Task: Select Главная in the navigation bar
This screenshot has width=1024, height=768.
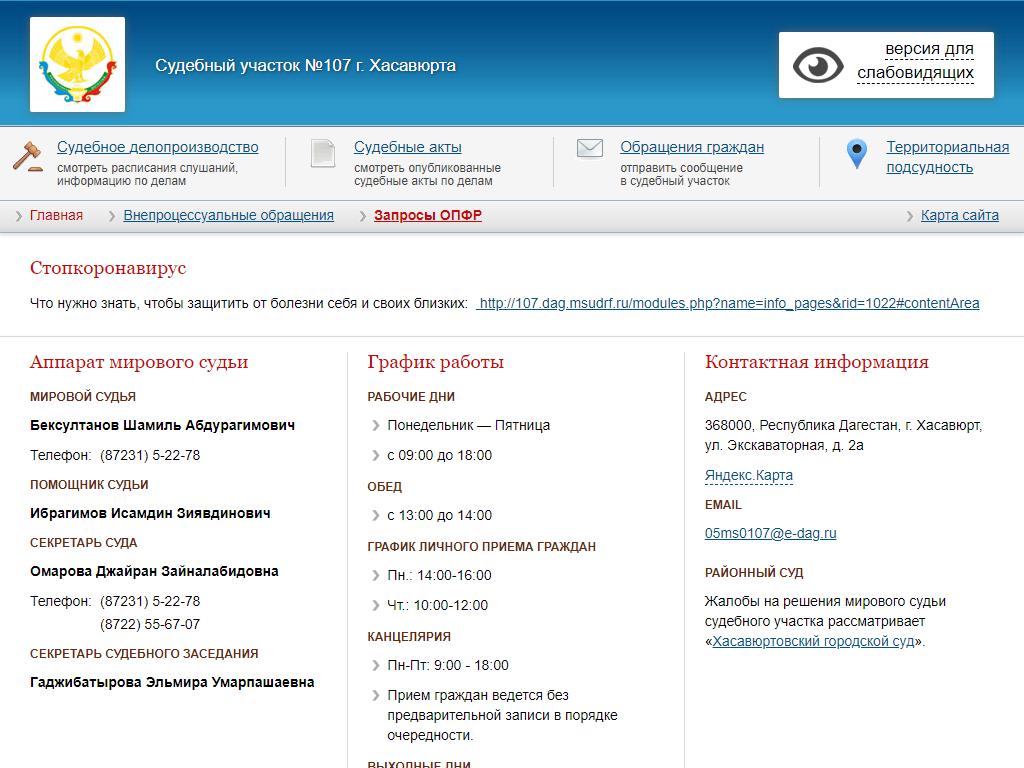Action: pyautogui.click(x=56, y=215)
